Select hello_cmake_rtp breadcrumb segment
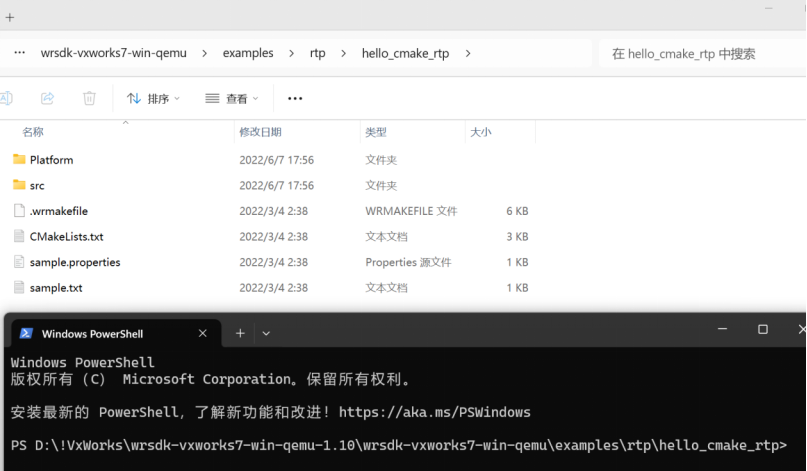The height and width of the screenshot is (471, 807). (x=405, y=53)
